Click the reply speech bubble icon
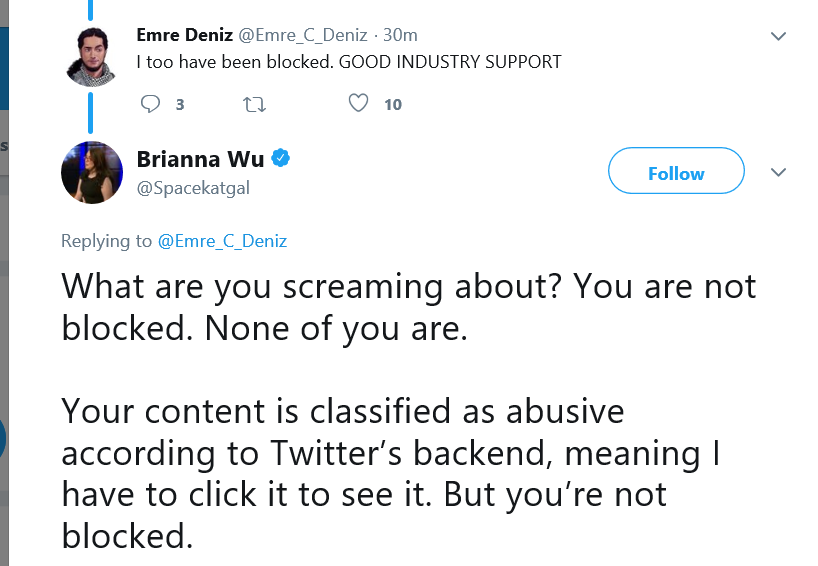Viewport: 818px width, 566px height. click(150, 104)
